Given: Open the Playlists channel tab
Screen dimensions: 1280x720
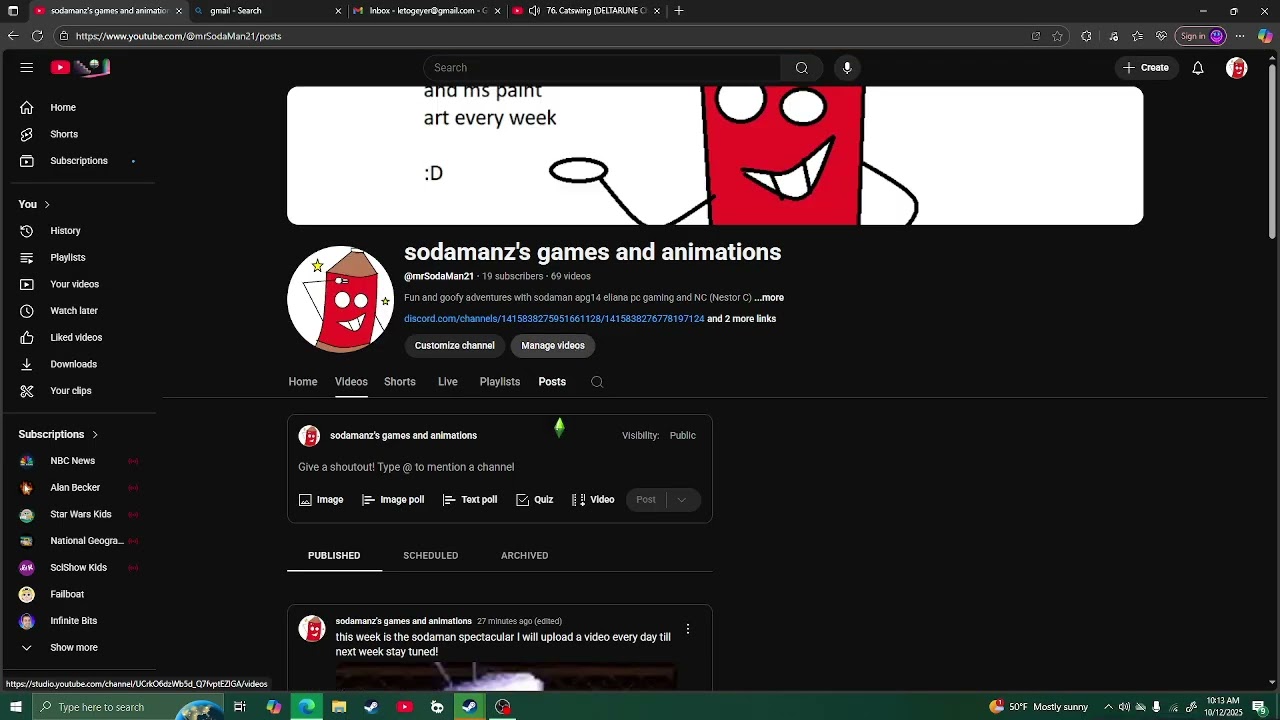Looking at the screenshot, I should pos(500,382).
